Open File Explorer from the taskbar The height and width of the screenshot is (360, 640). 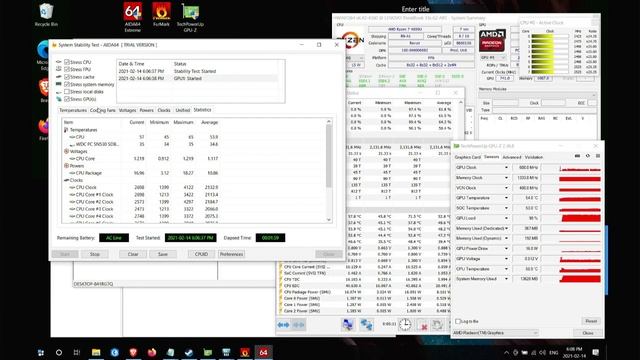96,352
